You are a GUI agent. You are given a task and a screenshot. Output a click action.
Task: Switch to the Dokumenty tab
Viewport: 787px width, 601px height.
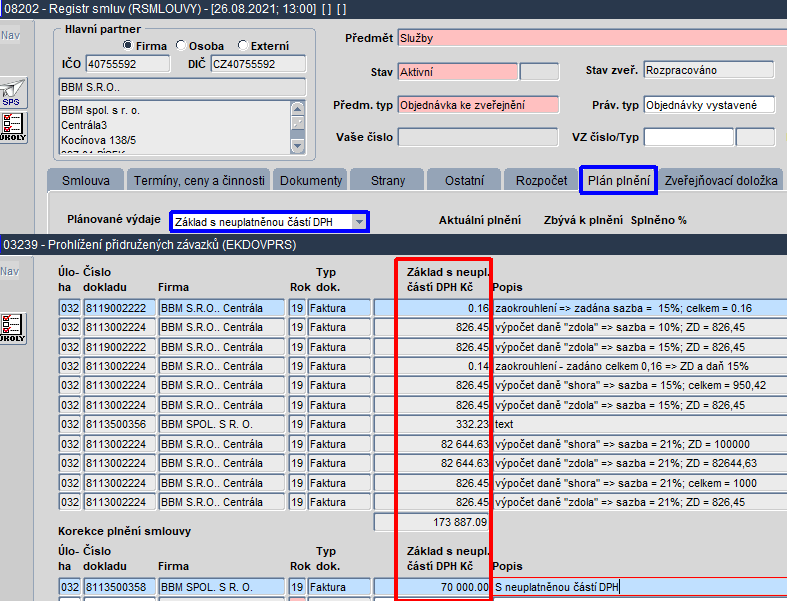tap(311, 181)
